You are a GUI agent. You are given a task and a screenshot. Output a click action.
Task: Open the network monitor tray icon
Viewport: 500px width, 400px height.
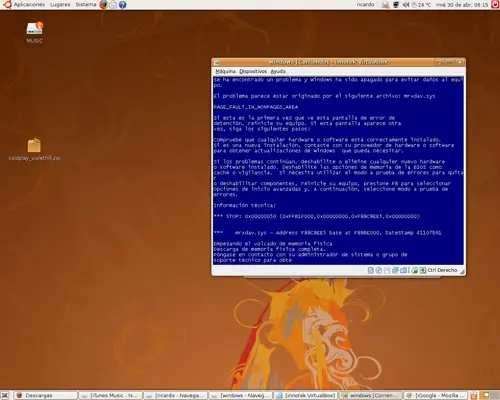396,5
